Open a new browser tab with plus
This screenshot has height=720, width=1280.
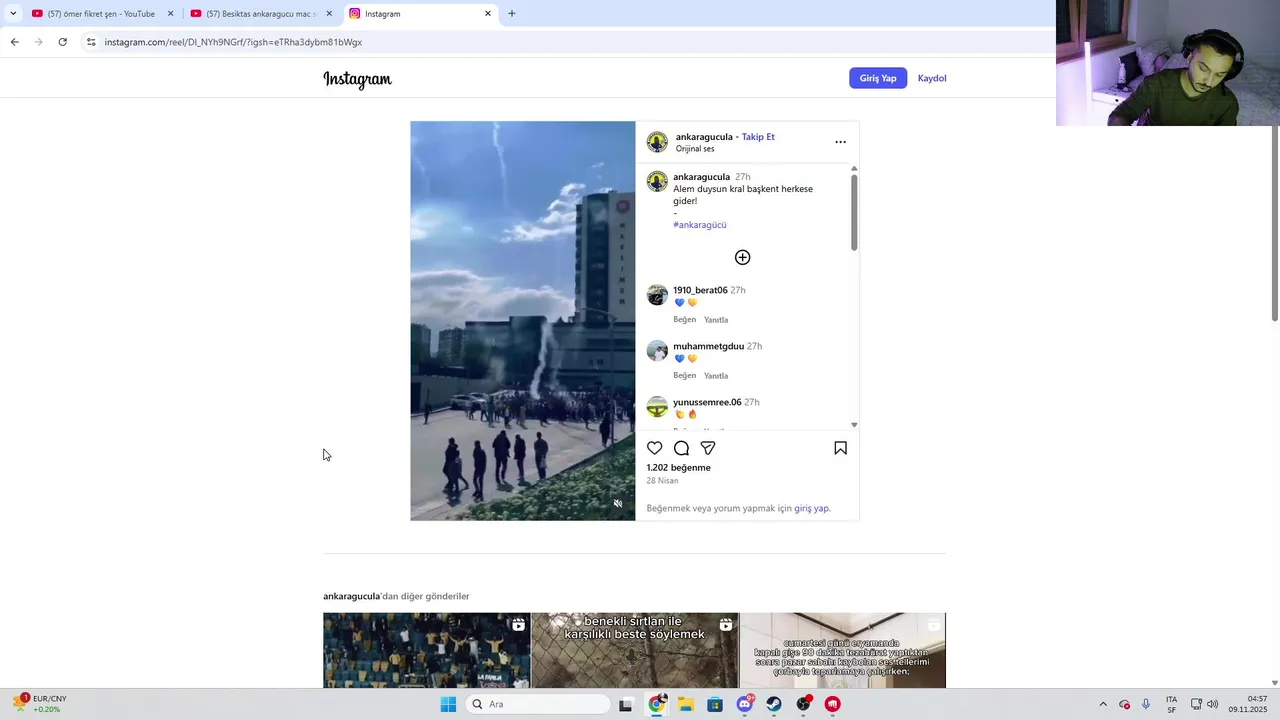512,14
